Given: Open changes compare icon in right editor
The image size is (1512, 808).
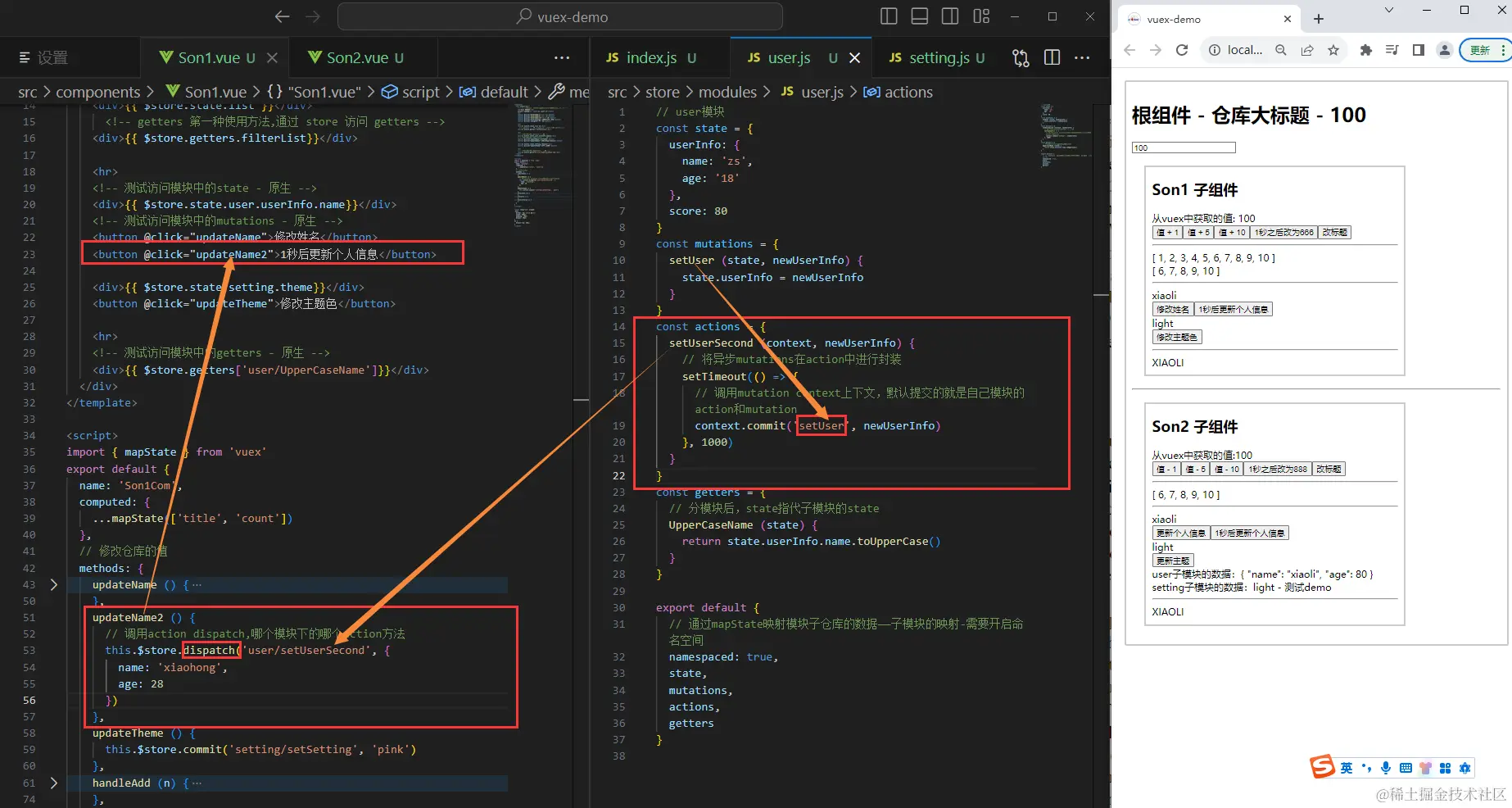Looking at the screenshot, I should click(x=1021, y=57).
